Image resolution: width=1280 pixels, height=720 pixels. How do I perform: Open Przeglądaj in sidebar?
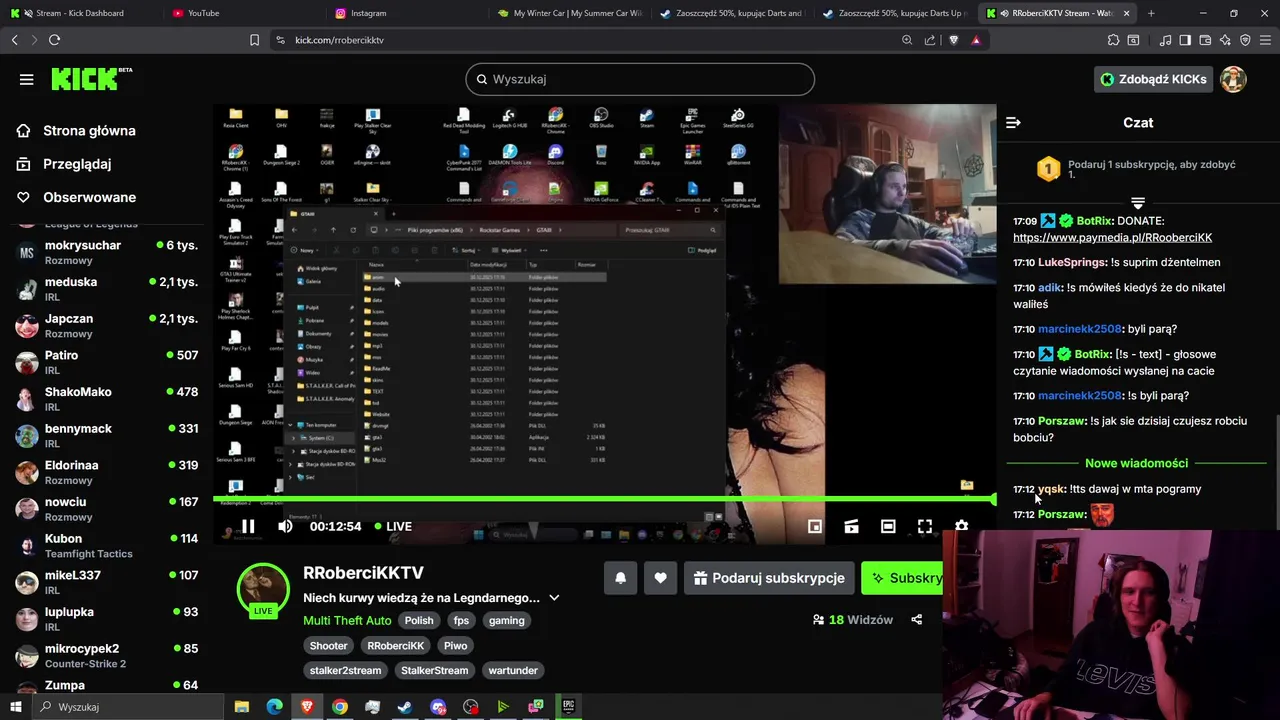(77, 164)
